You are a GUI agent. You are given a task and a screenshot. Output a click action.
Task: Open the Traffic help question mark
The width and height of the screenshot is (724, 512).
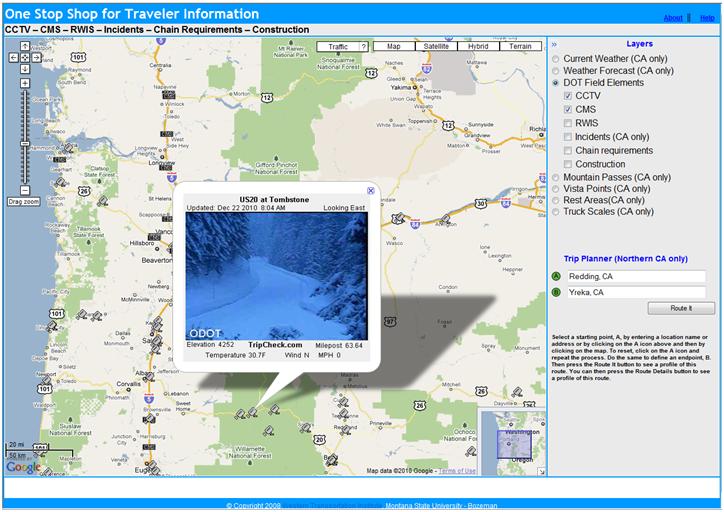(364, 47)
